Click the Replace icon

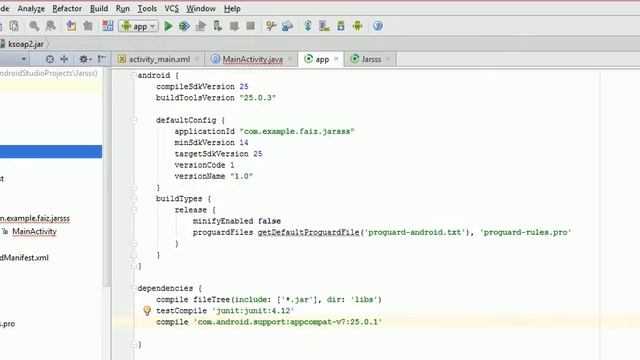[x=51, y=26]
